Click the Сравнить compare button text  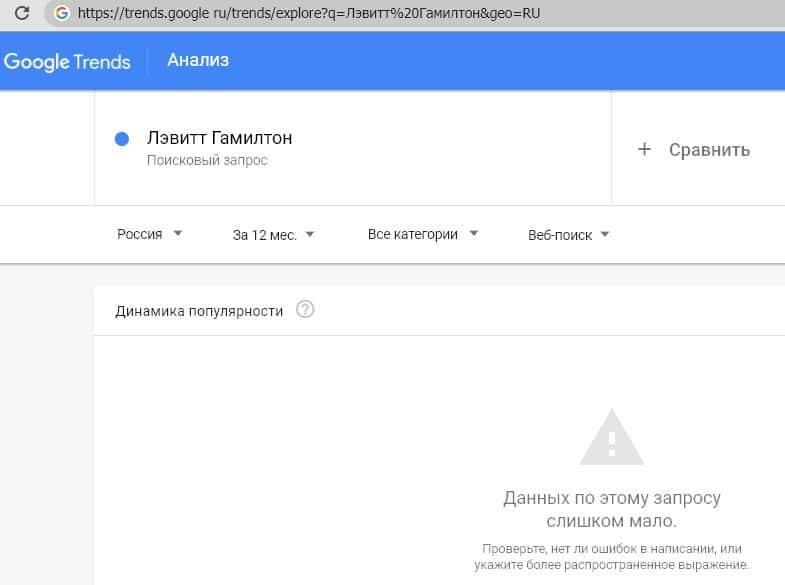tap(709, 150)
